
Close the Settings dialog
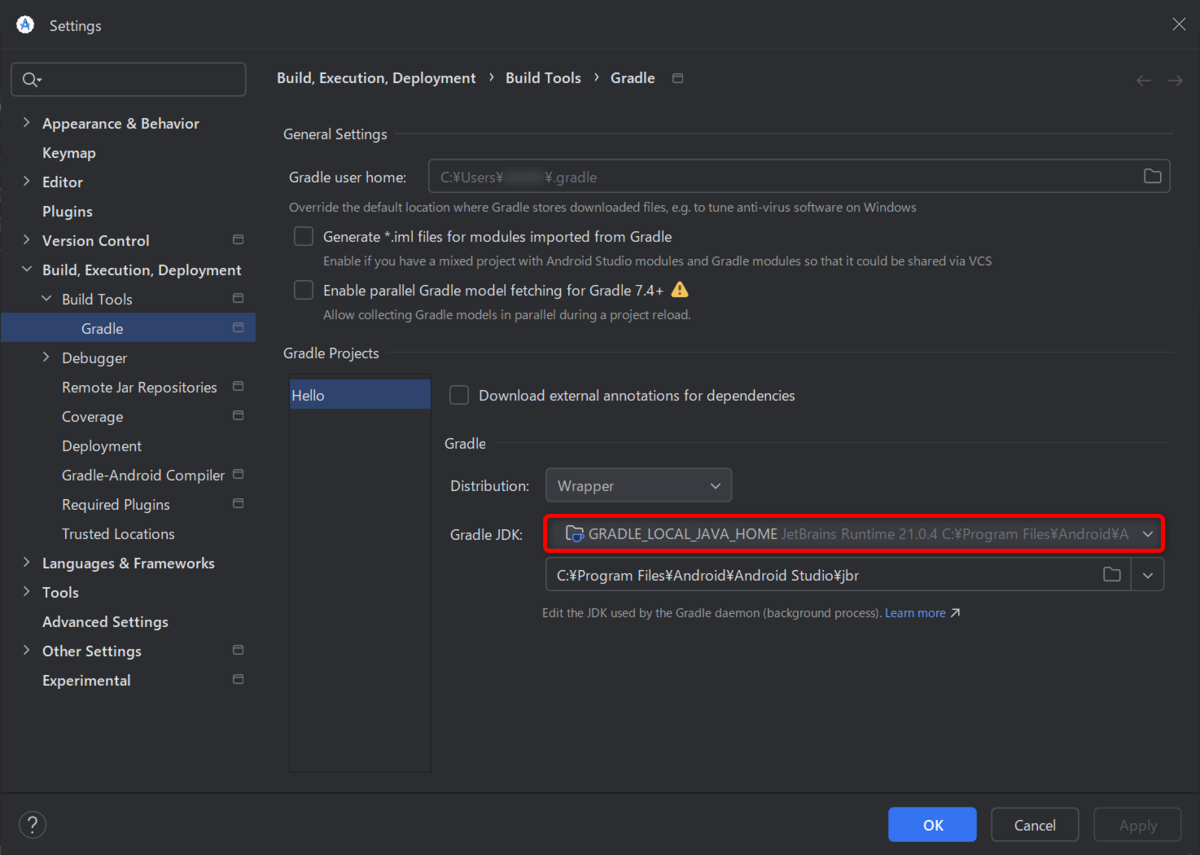point(1179,25)
